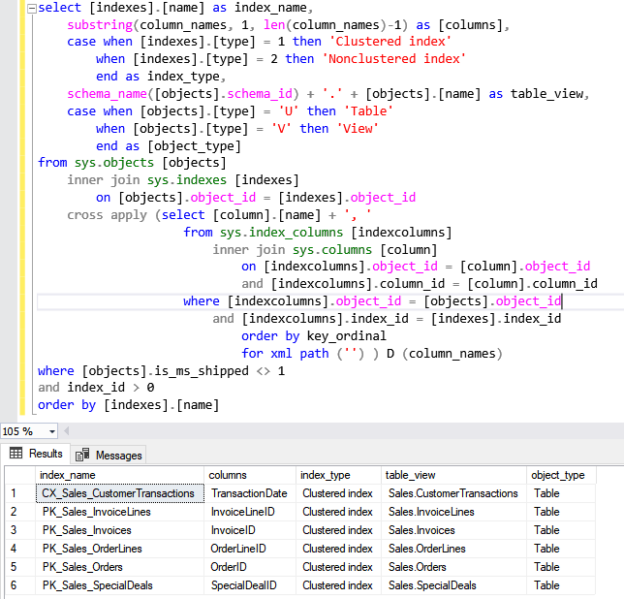Select the OrderLineID cell
Viewport: 624px width, 599px height.
[x=250, y=548]
